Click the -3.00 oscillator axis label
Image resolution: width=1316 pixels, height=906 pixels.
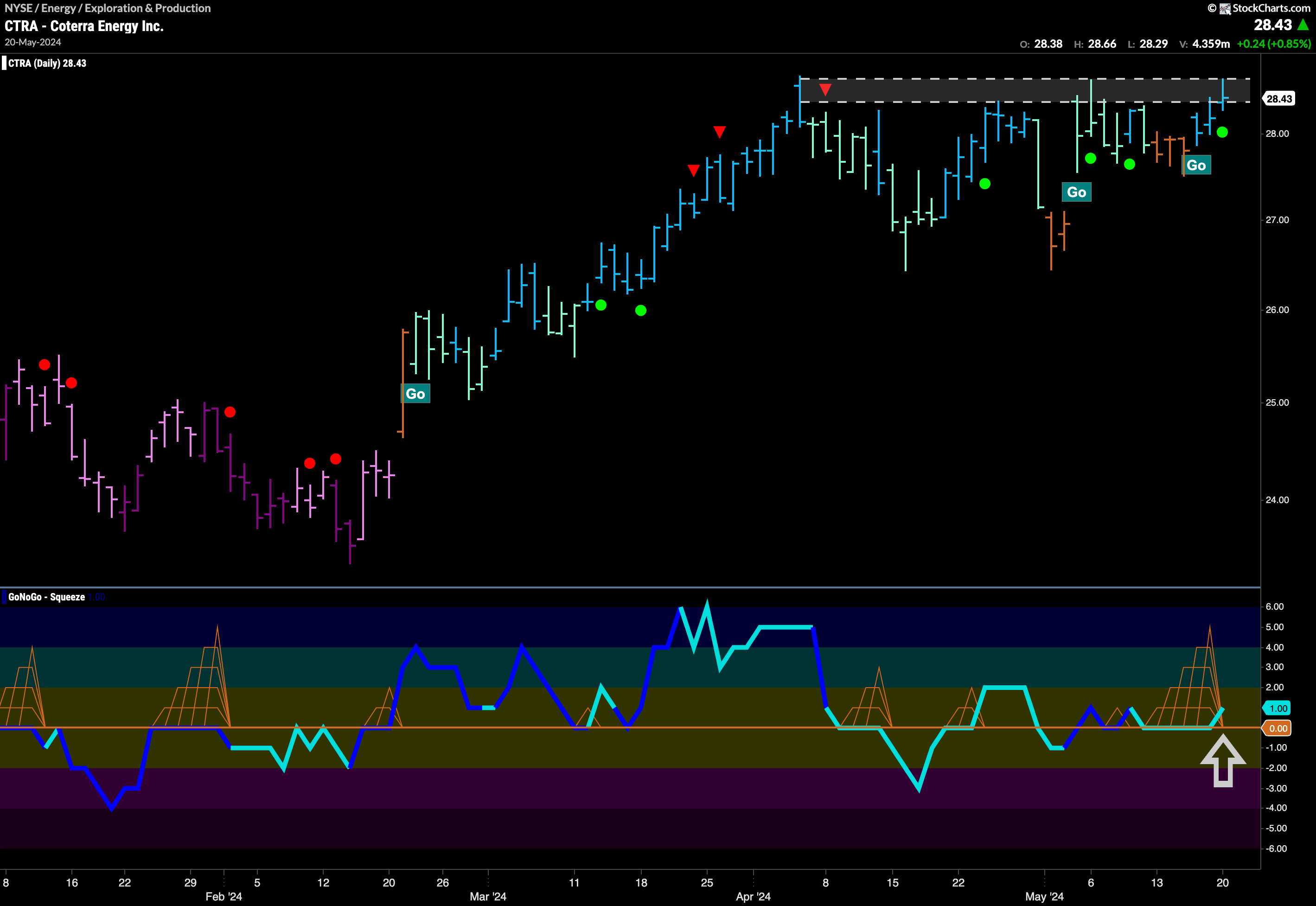(x=1276, y=789)
